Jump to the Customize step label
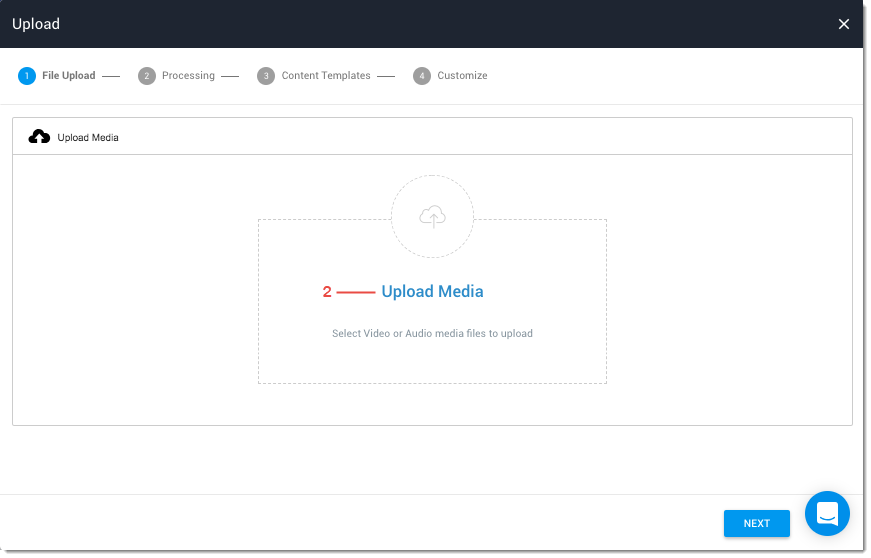 coord(462,76)
